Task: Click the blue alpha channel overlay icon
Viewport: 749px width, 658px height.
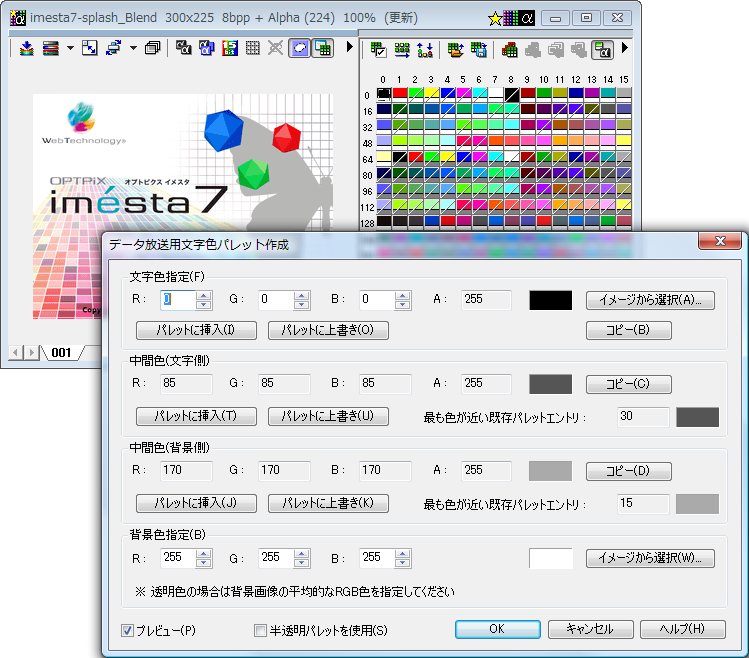Action: (x=206, y=48)
